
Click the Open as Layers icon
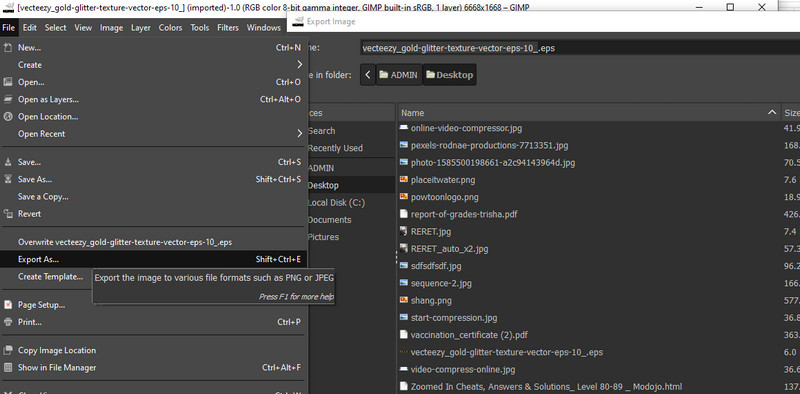(x=8, y=99)
